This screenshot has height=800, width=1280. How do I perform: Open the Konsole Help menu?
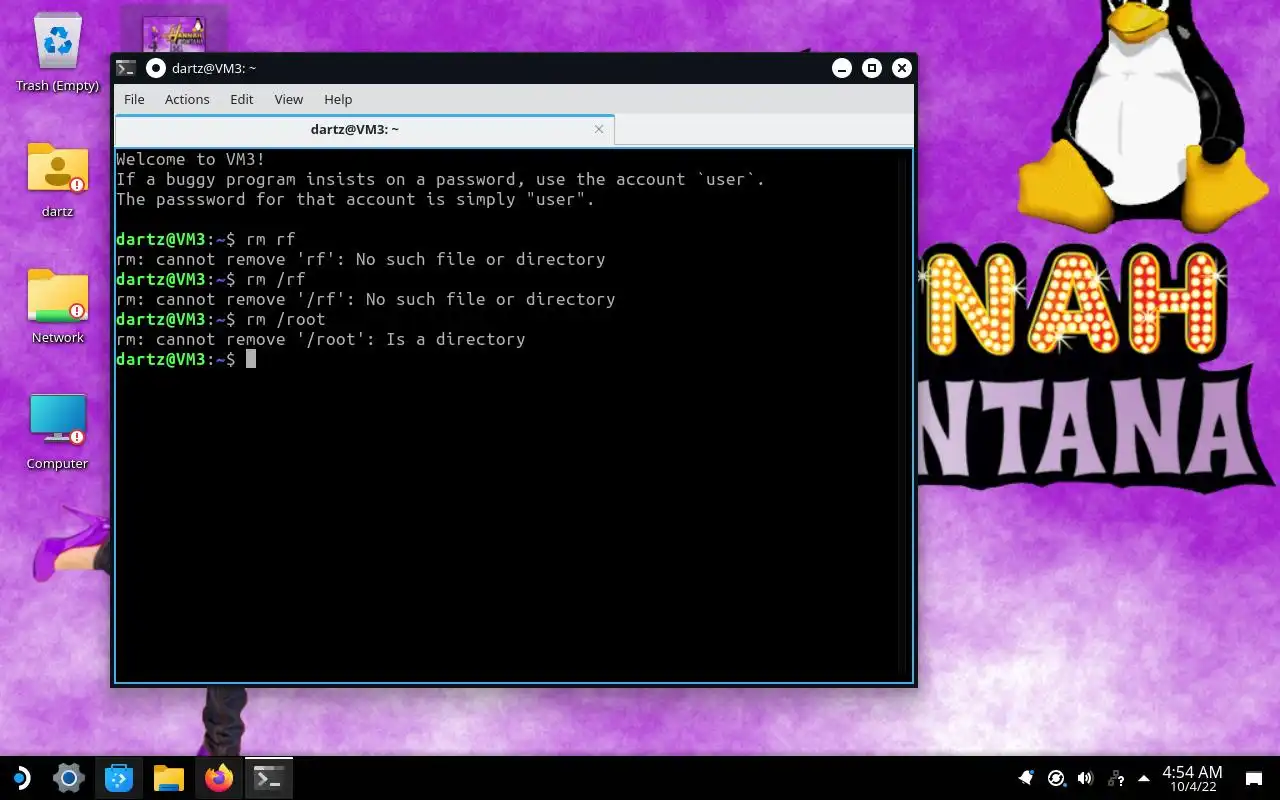click(x=338, y=99)
